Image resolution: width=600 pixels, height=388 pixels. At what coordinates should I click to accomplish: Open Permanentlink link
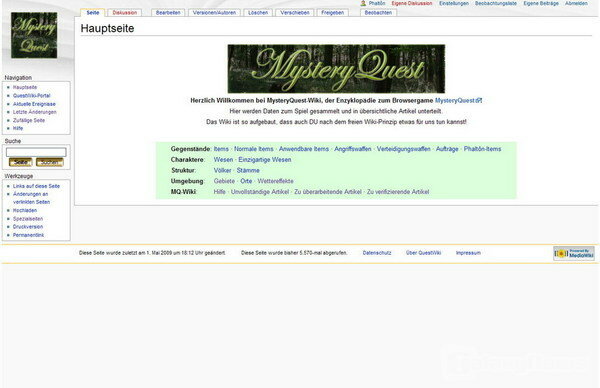pyautogui.click(x=28, y=235)
